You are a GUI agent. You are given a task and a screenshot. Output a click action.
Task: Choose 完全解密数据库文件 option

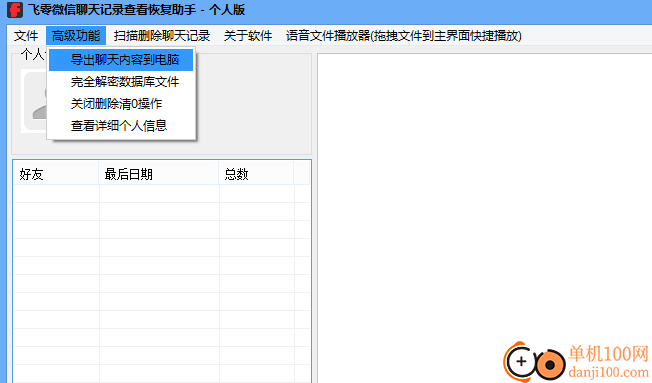point(121,82)
